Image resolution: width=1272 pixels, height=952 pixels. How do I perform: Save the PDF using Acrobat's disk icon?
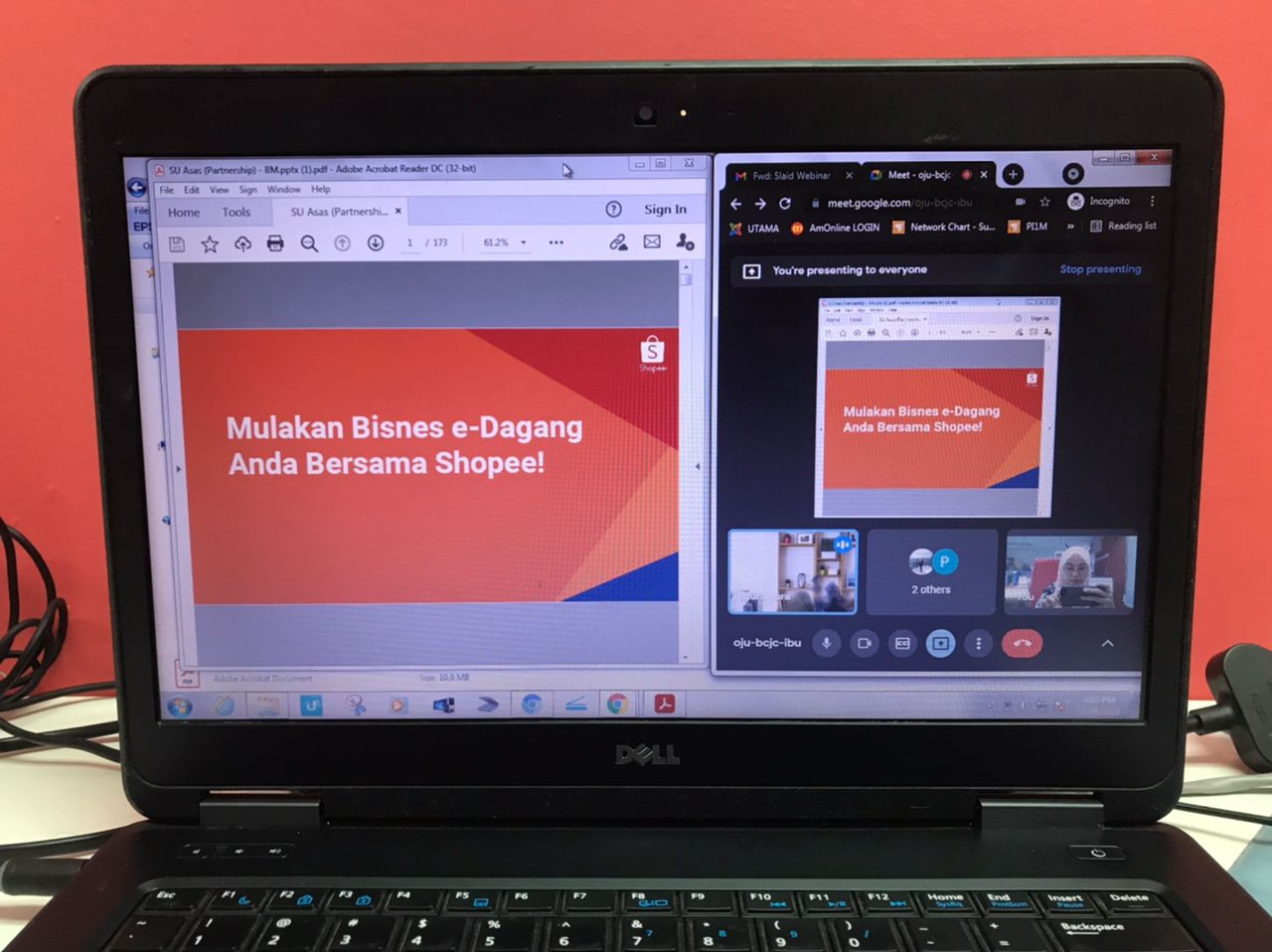click(x=177, y=244)
